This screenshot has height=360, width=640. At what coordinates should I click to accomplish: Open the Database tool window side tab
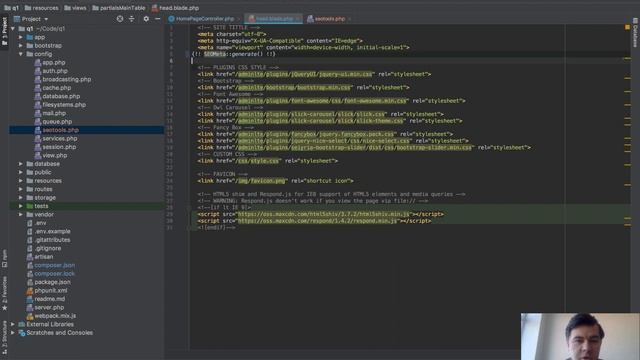(x=635, y=33)
